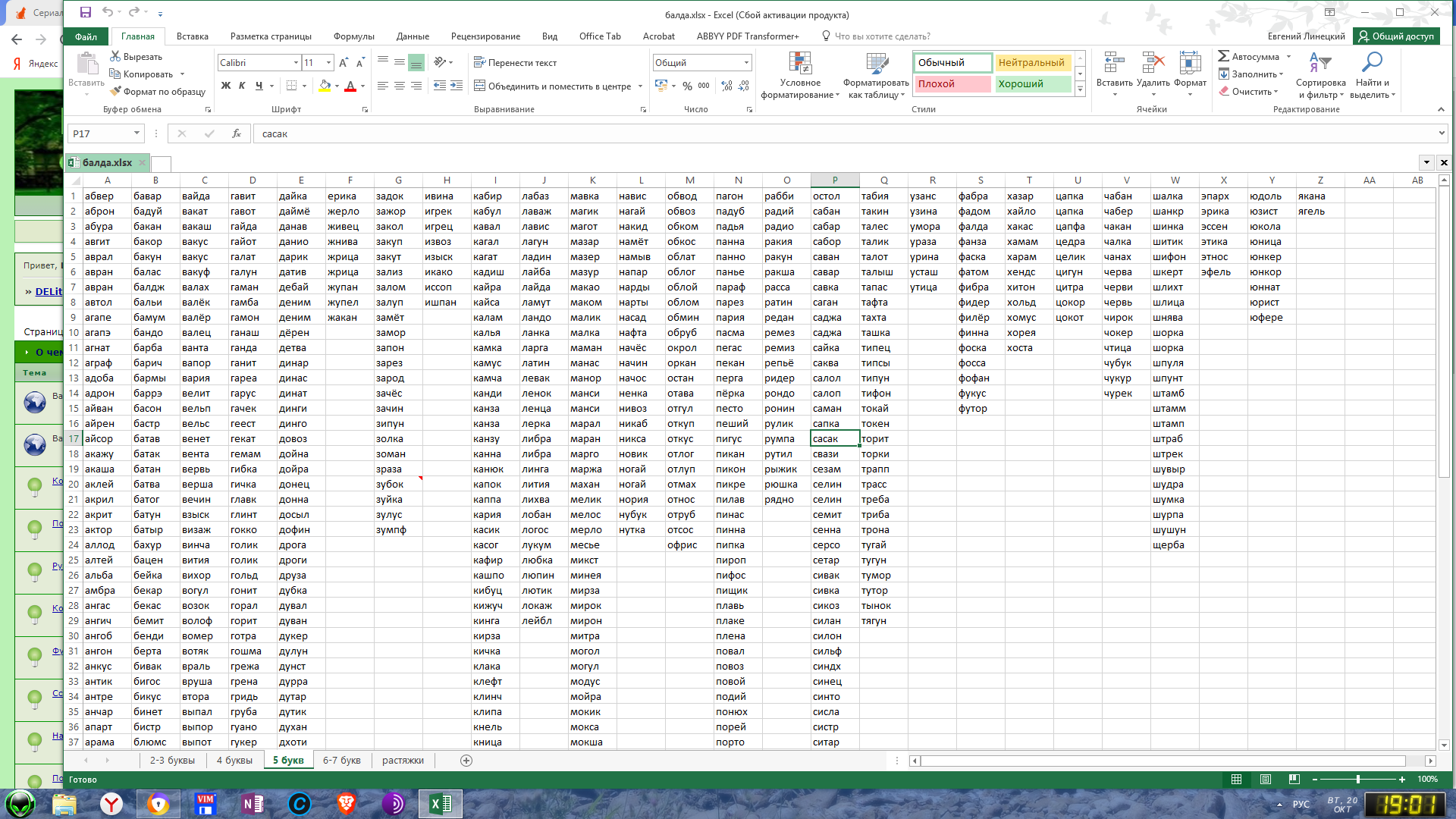Image resolution: width=1456 pixels, height=819 pixels.
Task: Toggle center text alignment
Action: [400, 86]
